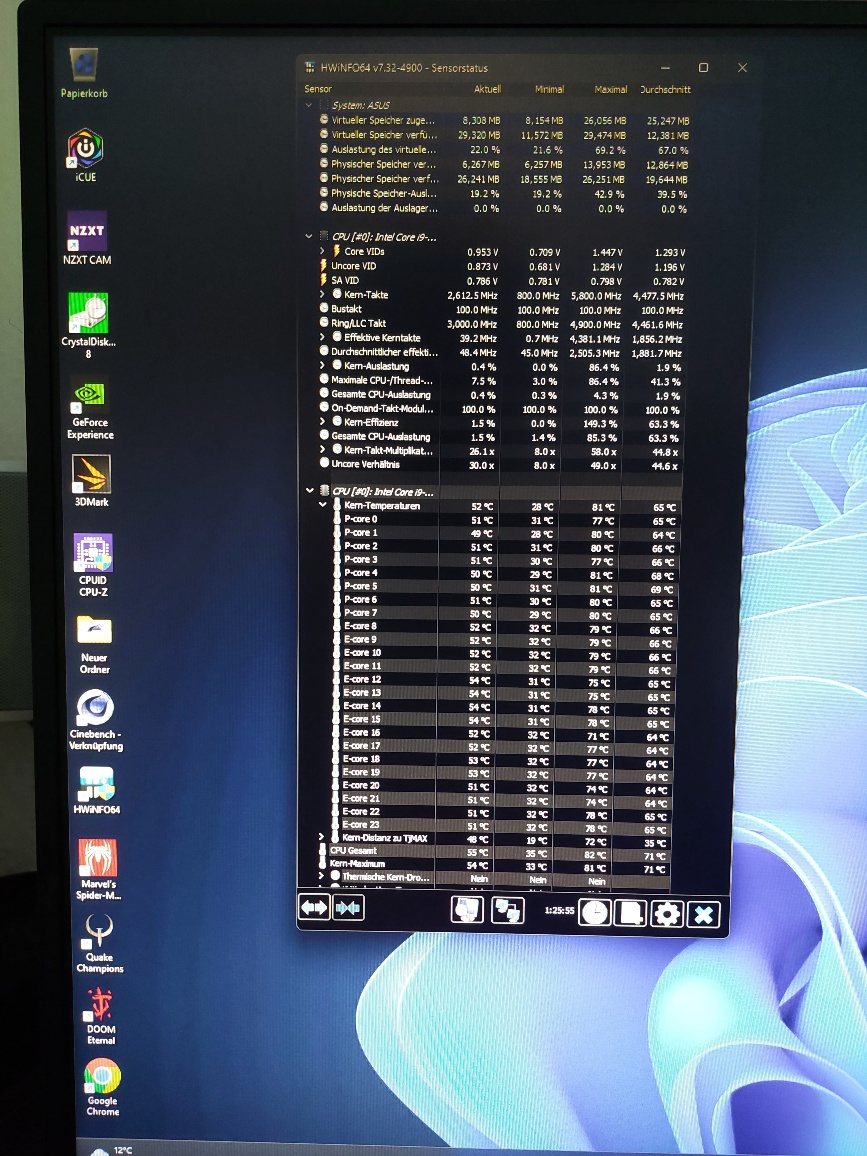
Task: Click the Maximal column header
Action: [610, 89]
